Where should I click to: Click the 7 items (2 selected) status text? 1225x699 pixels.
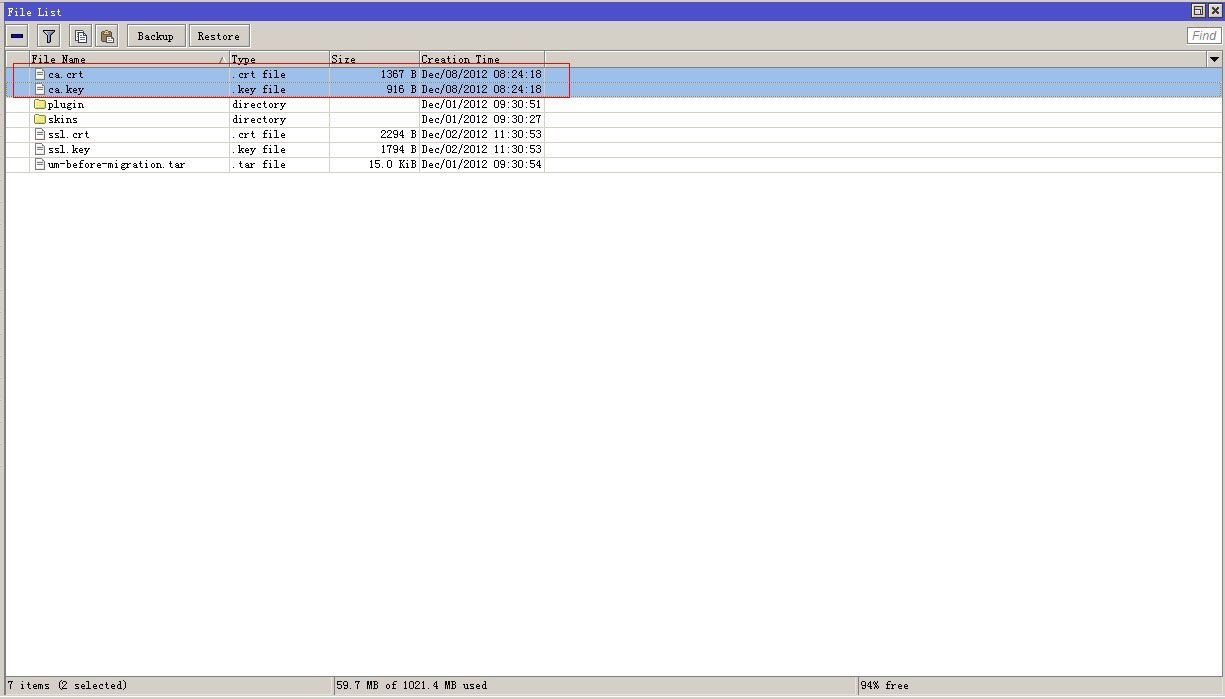[67, 685]
